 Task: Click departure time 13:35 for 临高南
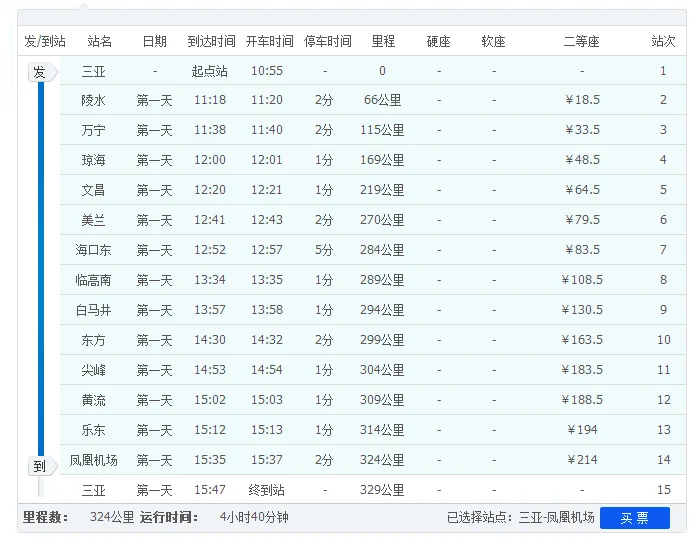[x=267, y=280]
